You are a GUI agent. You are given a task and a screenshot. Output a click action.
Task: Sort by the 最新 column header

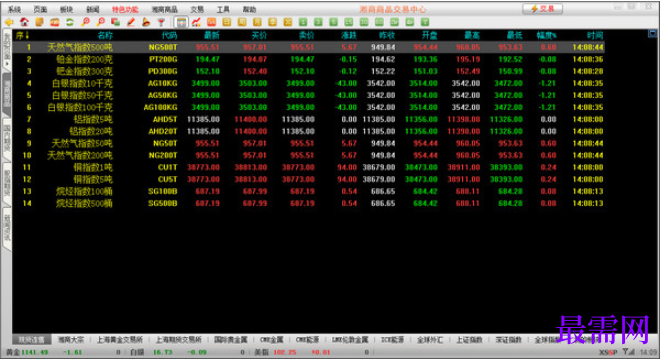tap(212, 35)
